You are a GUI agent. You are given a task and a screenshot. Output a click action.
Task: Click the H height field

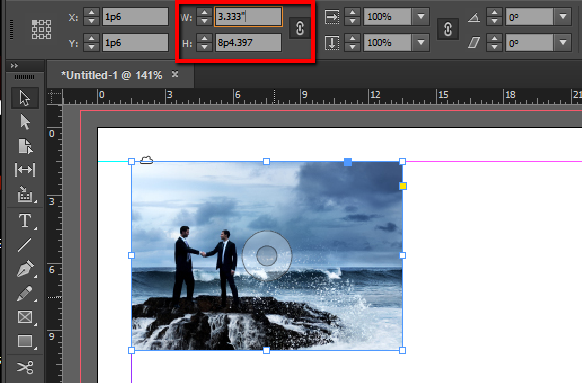[x=248, y=43]
